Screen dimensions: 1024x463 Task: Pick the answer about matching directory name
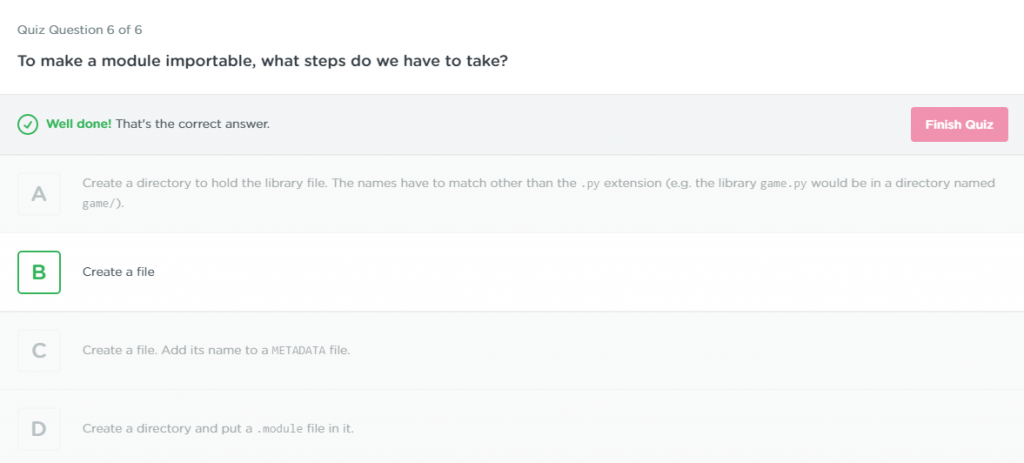(x=539, y=193)
